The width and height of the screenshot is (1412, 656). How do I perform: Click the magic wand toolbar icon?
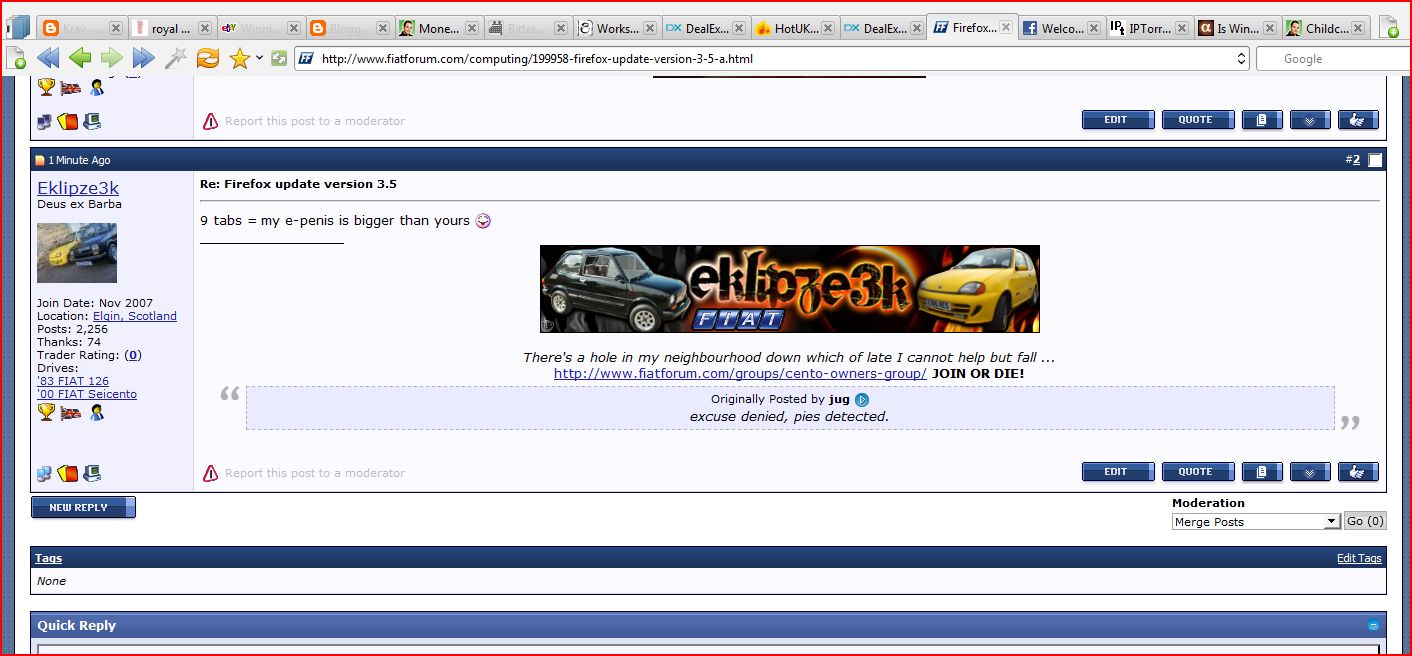point(176,58)
